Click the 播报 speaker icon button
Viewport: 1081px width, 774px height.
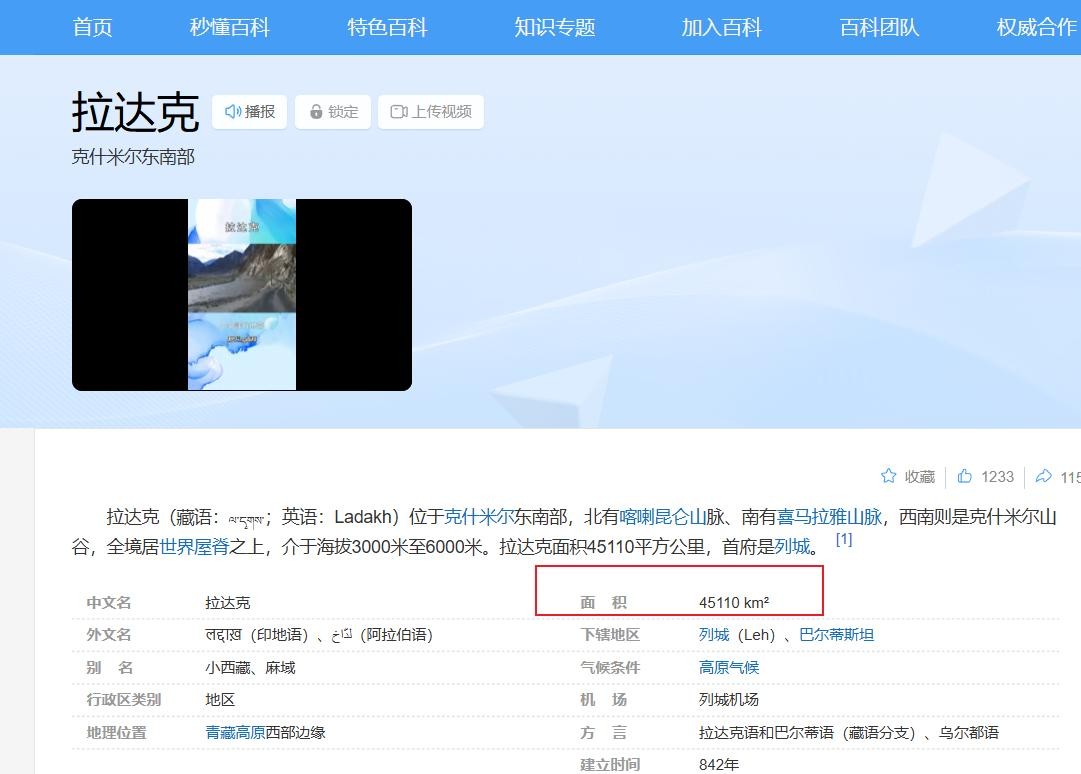tap(249, 112)
